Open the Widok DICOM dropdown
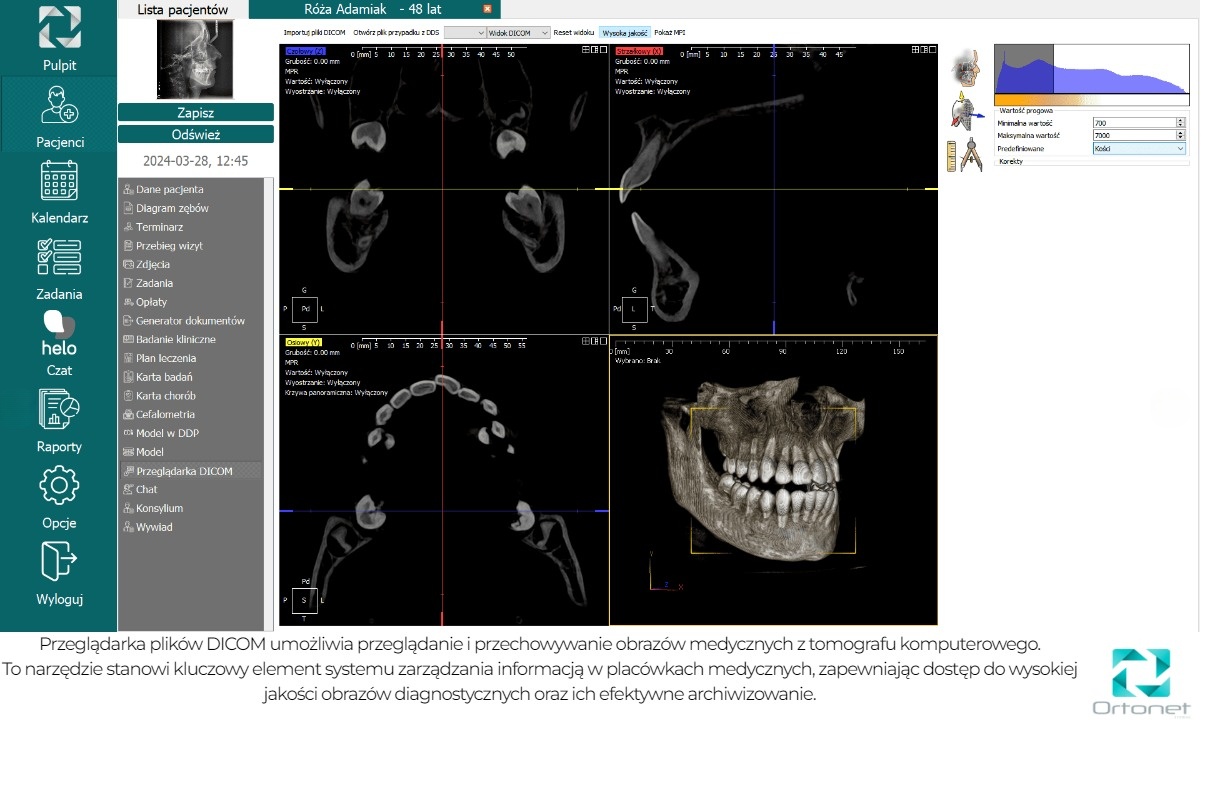The width and height of the screenshot is (1209, 788). point(518,33)
